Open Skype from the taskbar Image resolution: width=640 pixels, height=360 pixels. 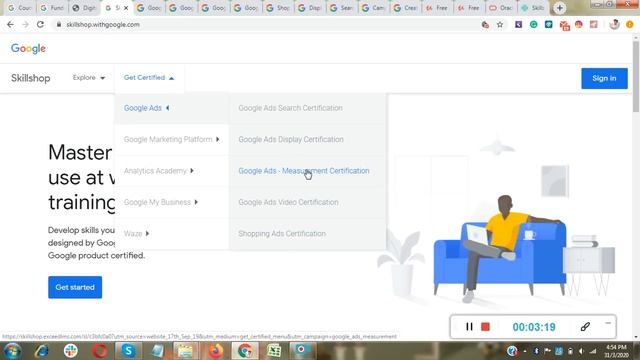(x=128, y=351)
